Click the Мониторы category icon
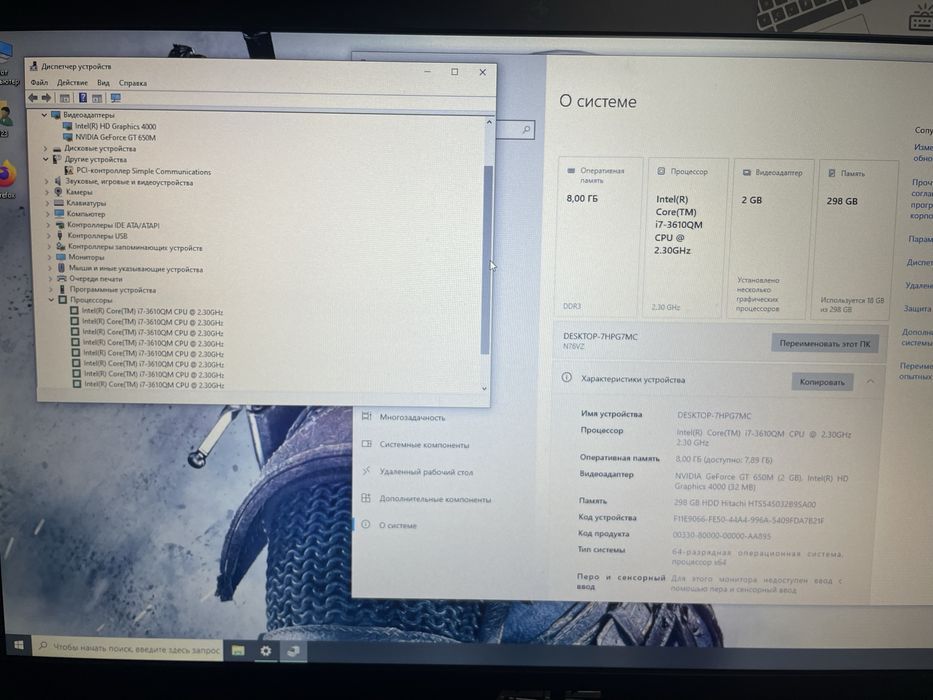Viewport: 933px width, 700px height. click(x=60, y=257)
